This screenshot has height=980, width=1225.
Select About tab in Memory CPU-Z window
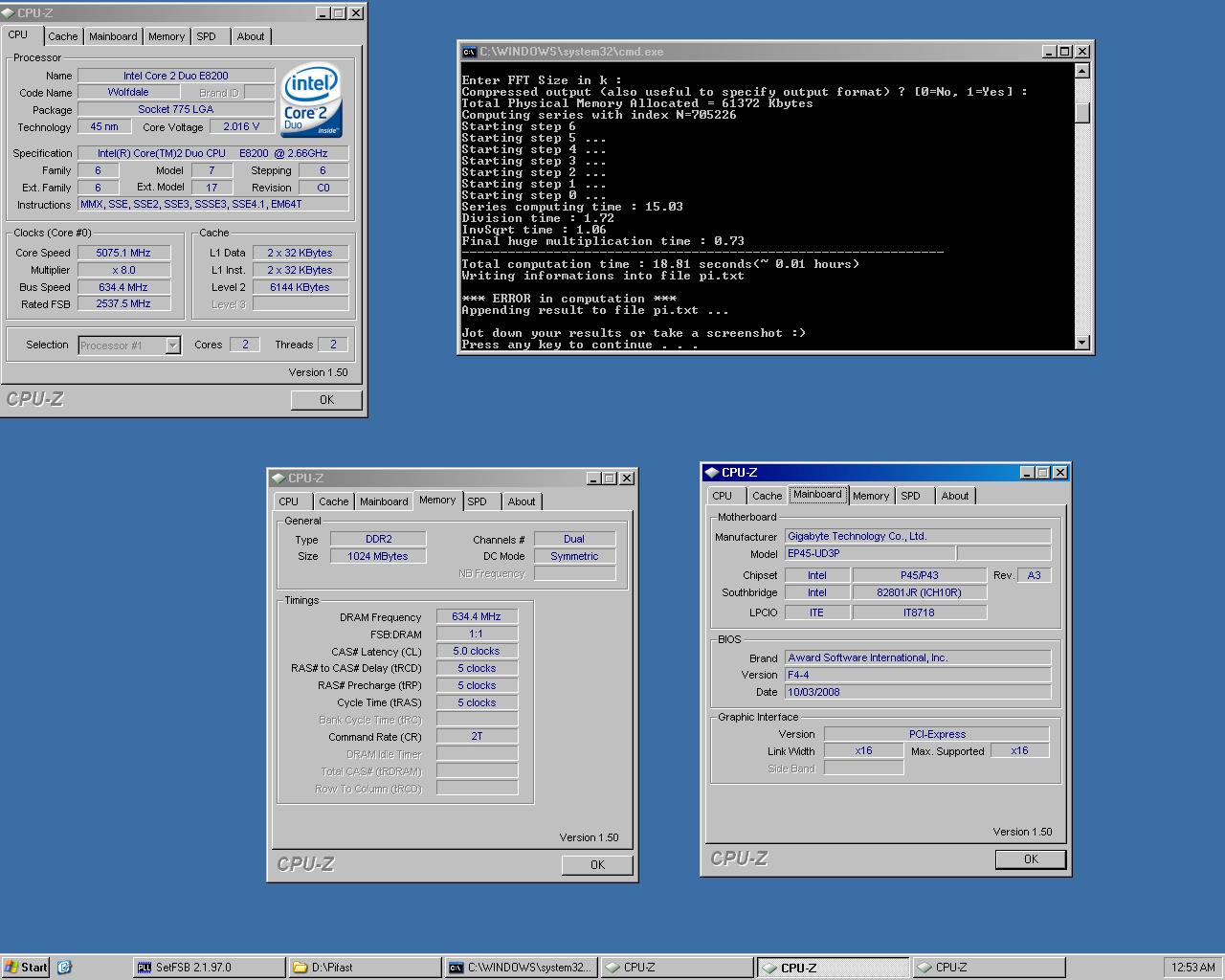(522, 501)
